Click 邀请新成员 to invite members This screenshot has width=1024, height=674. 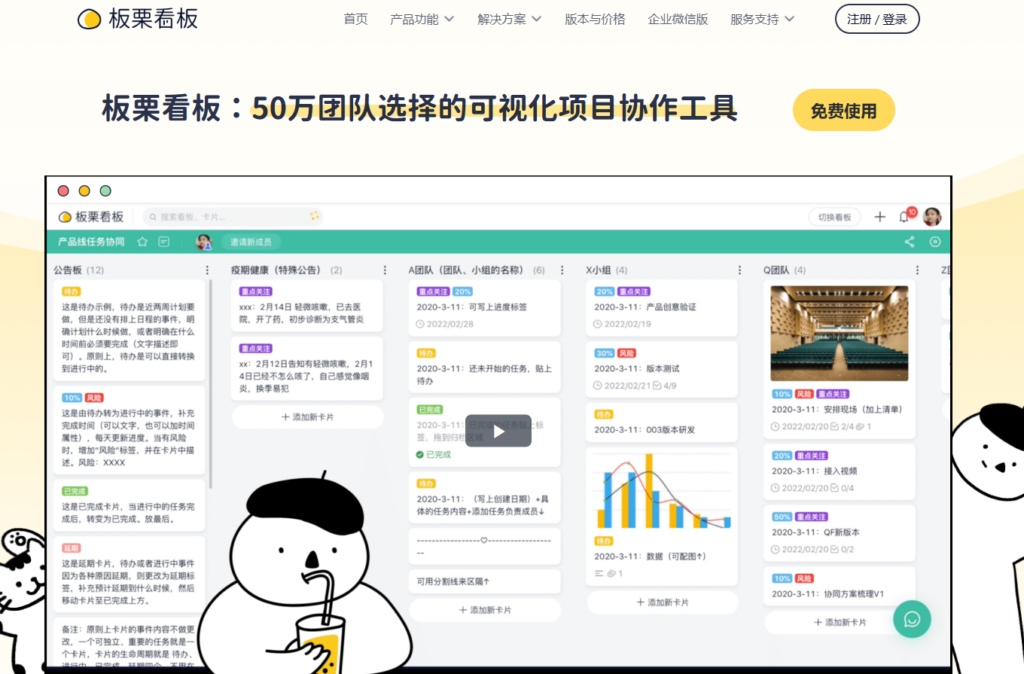[251, 242]
